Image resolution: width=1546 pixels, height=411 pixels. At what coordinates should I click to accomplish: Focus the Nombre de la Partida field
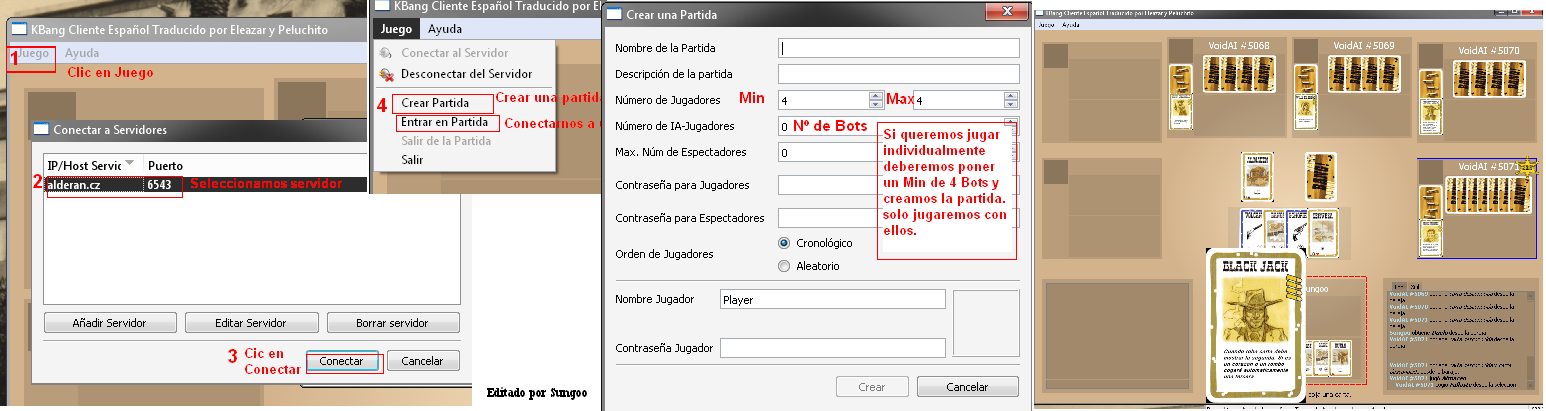(x=898, y=47)
